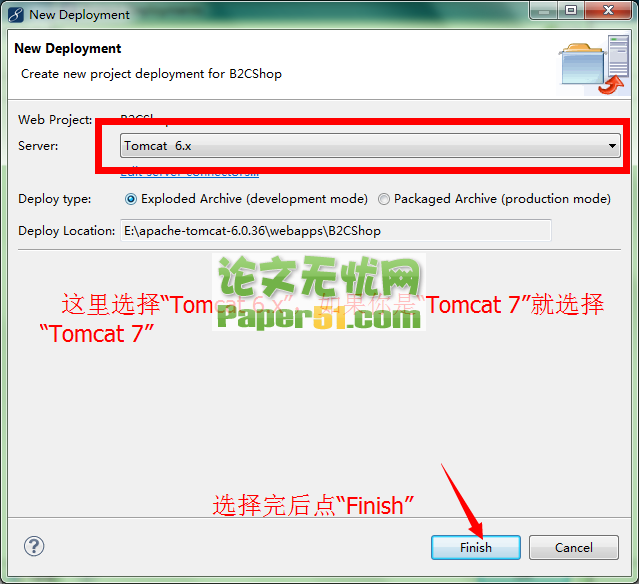This screenshot has width=639, height=584.
Task: Click the New Deployment title bar text
Action: 79,15
